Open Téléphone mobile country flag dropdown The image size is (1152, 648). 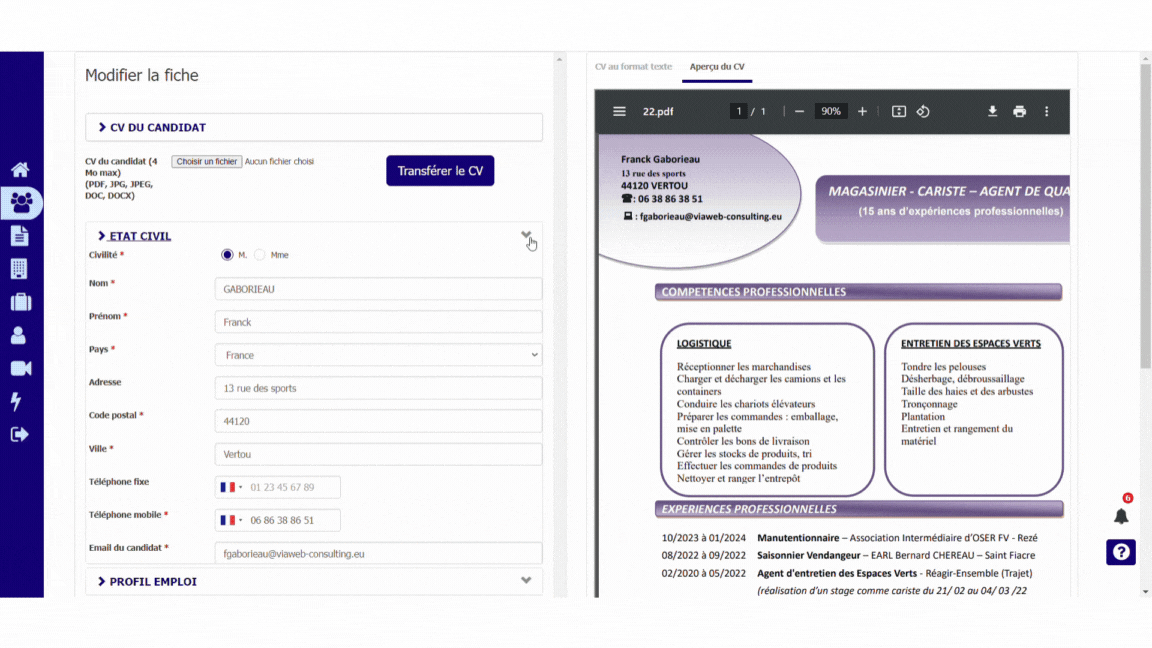[231, 520]
